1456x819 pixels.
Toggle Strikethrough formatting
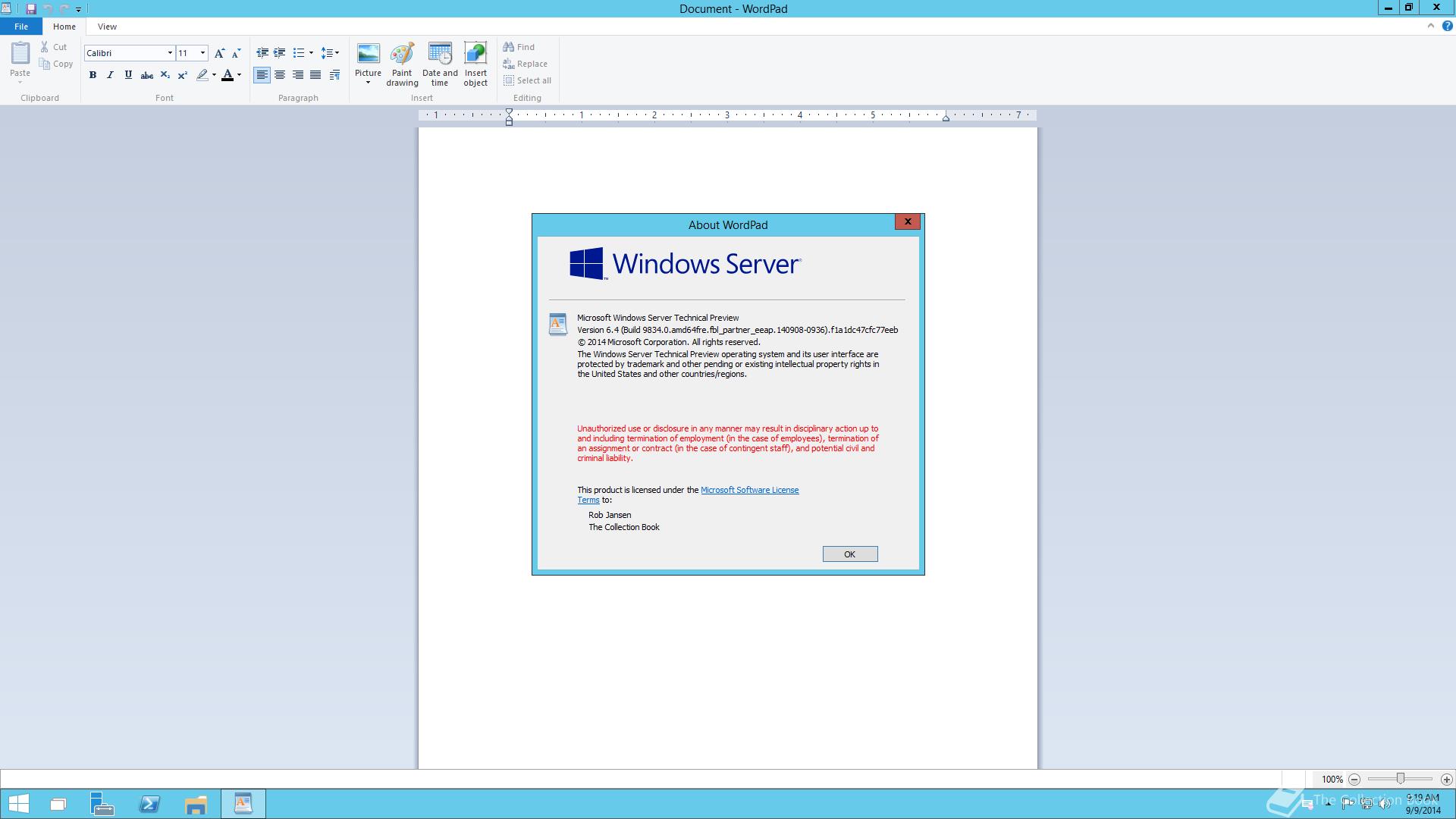coord(147,75)
